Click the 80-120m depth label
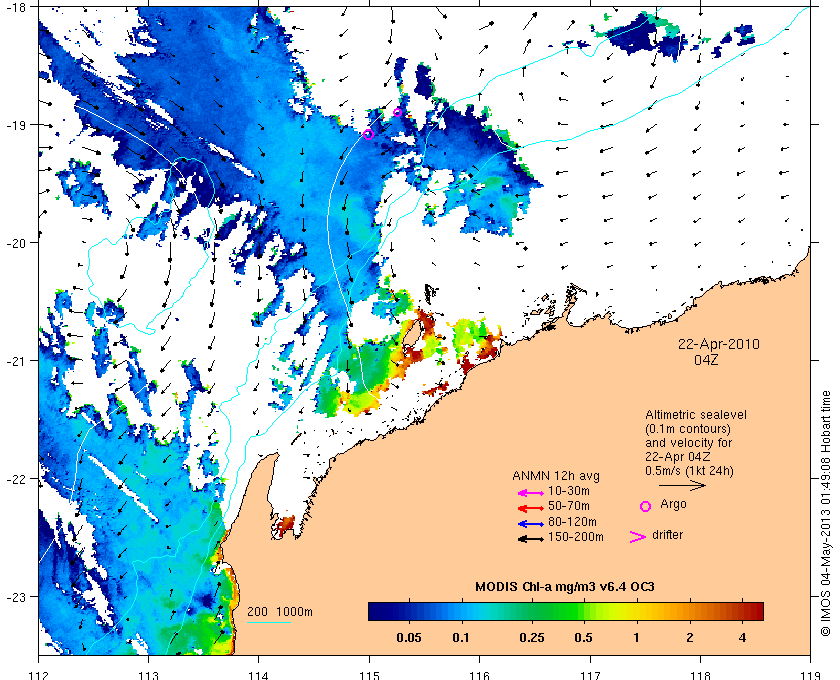Screen dimensions: 840x680 [572, 522]
